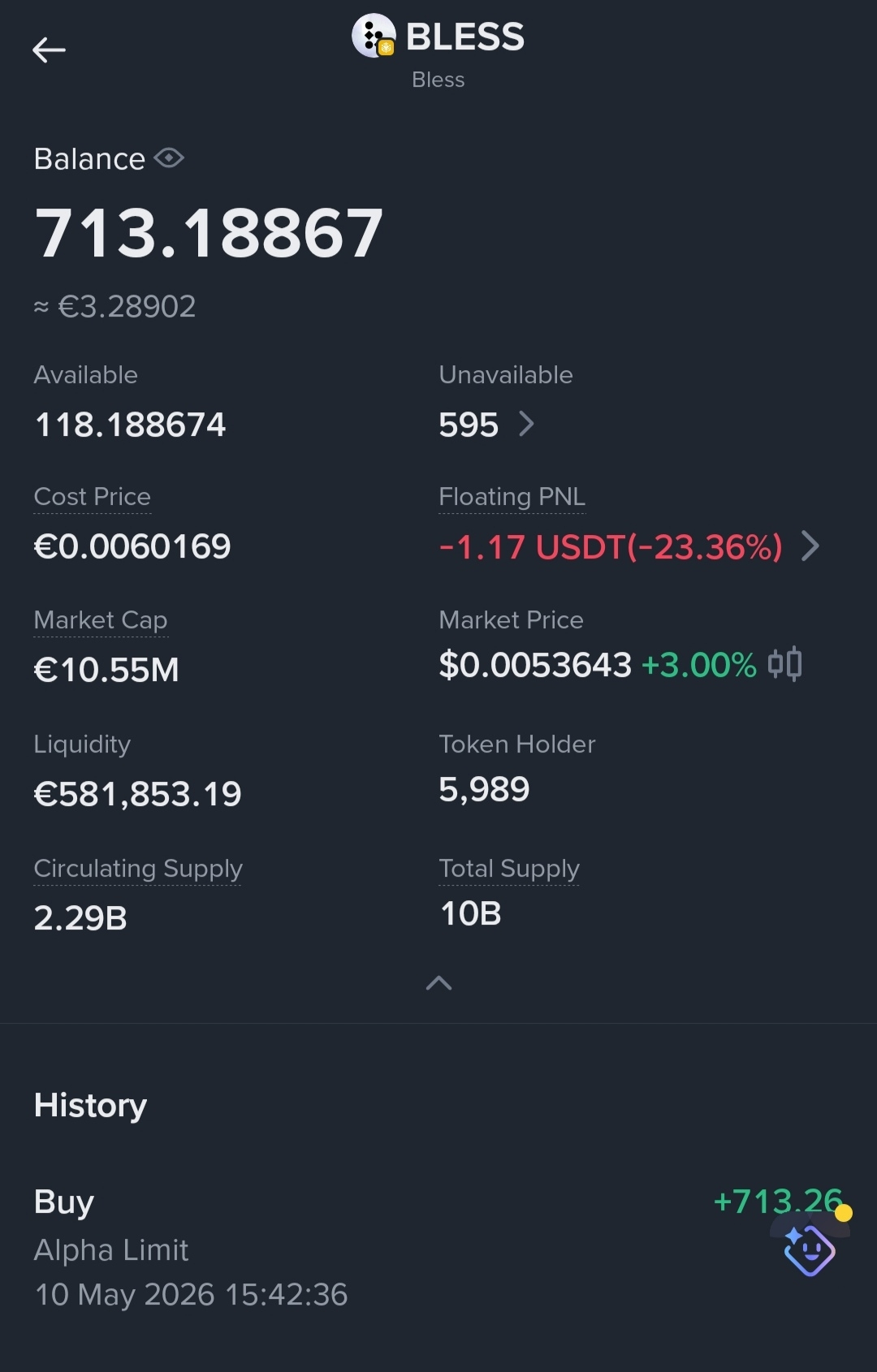Tap Floating PNL label for info
The image size is (877, 1372).
pos(512,497)
